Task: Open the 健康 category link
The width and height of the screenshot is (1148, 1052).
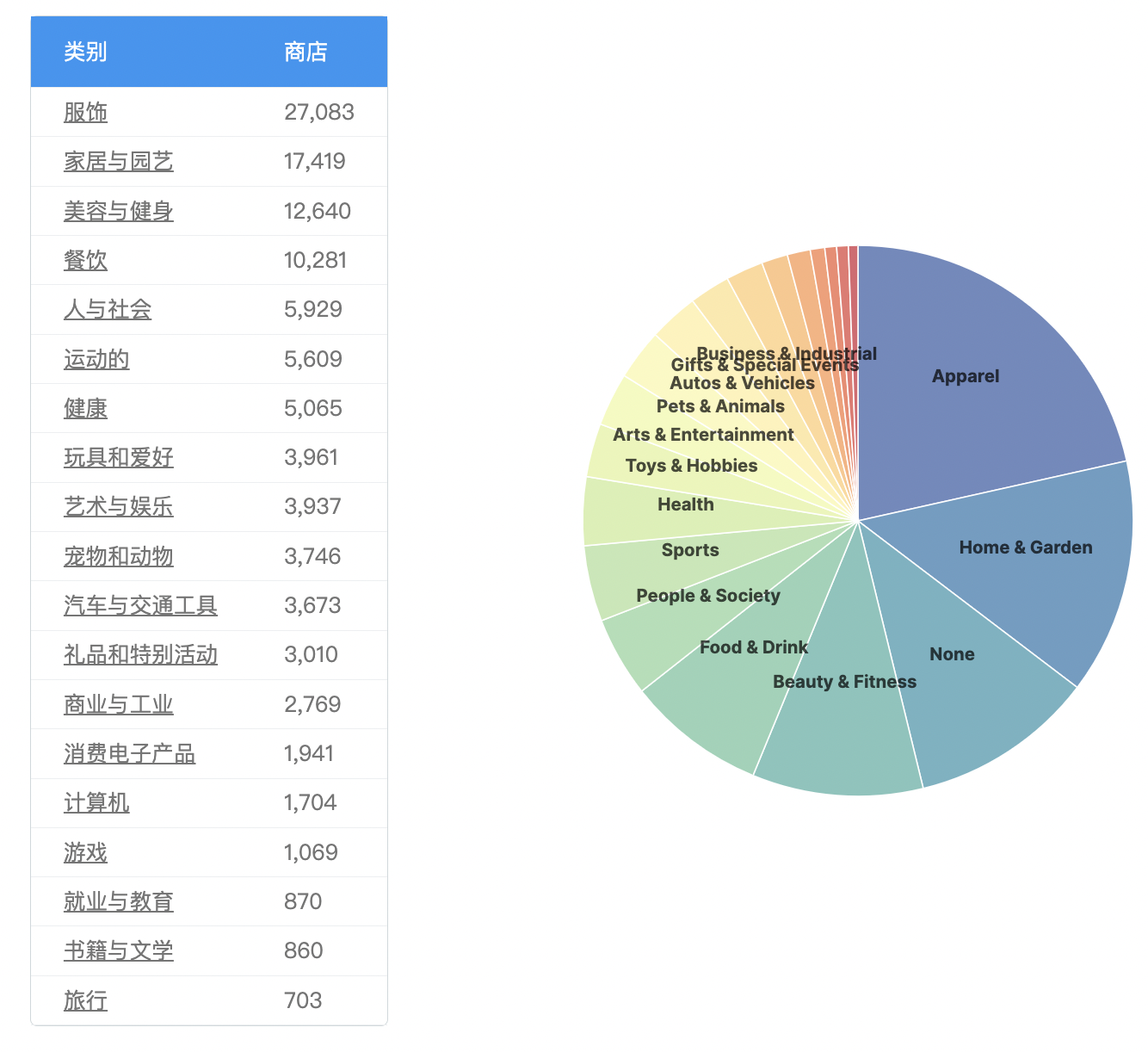Action: click(x=85, y=408)
